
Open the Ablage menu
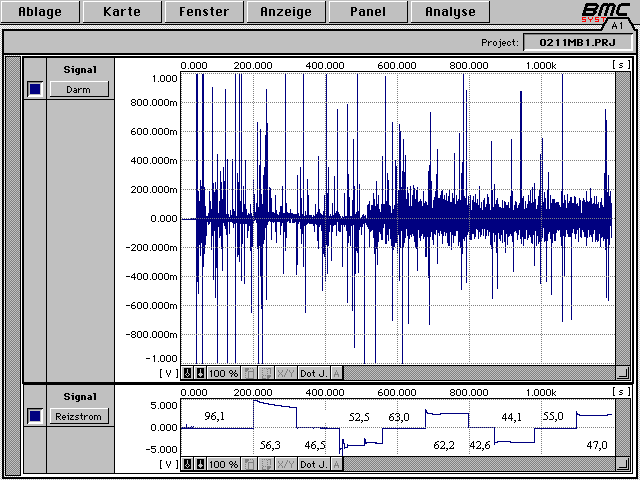[x=39, y=13]
